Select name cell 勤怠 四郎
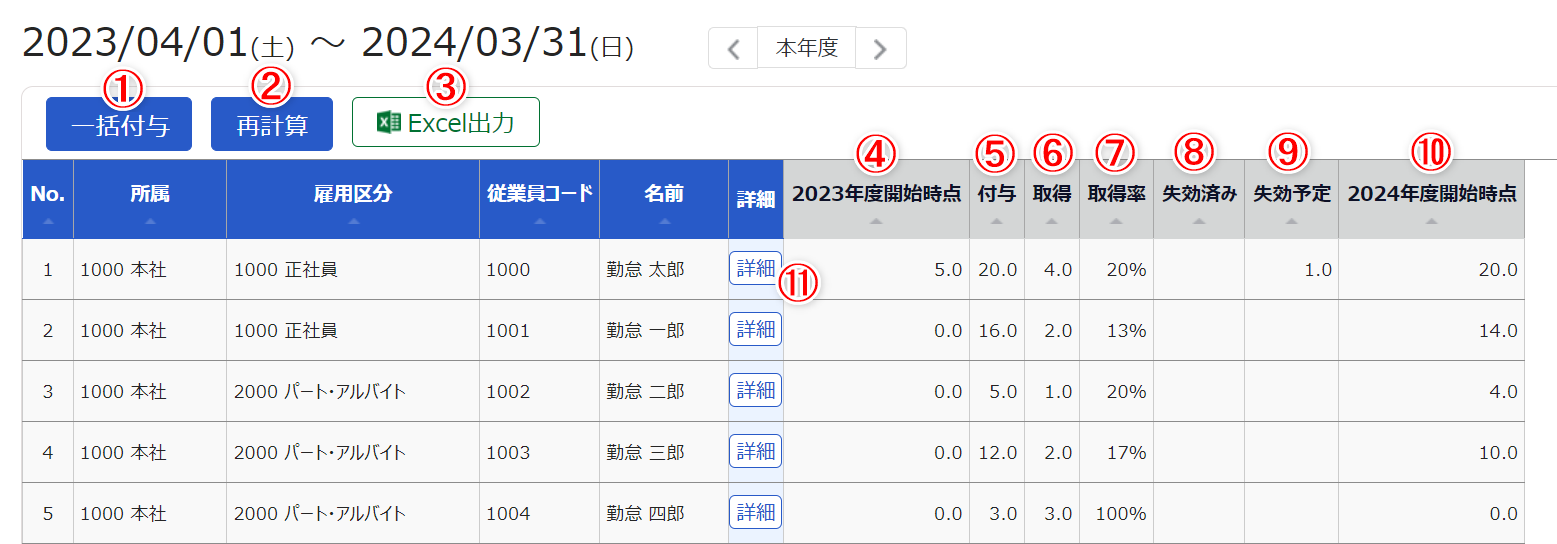 [664, 514]
